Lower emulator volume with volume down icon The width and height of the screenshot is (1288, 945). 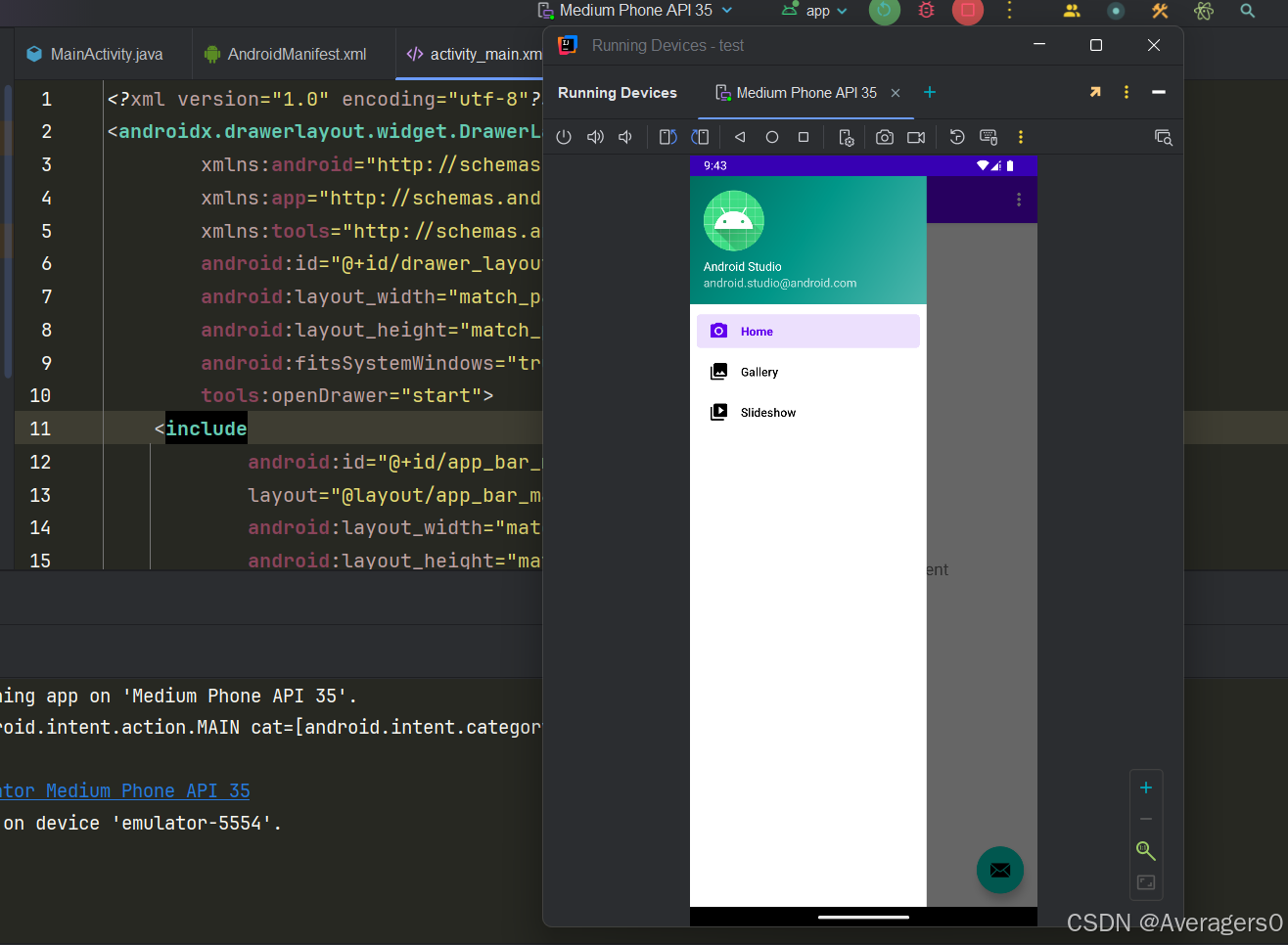(626, 137)
